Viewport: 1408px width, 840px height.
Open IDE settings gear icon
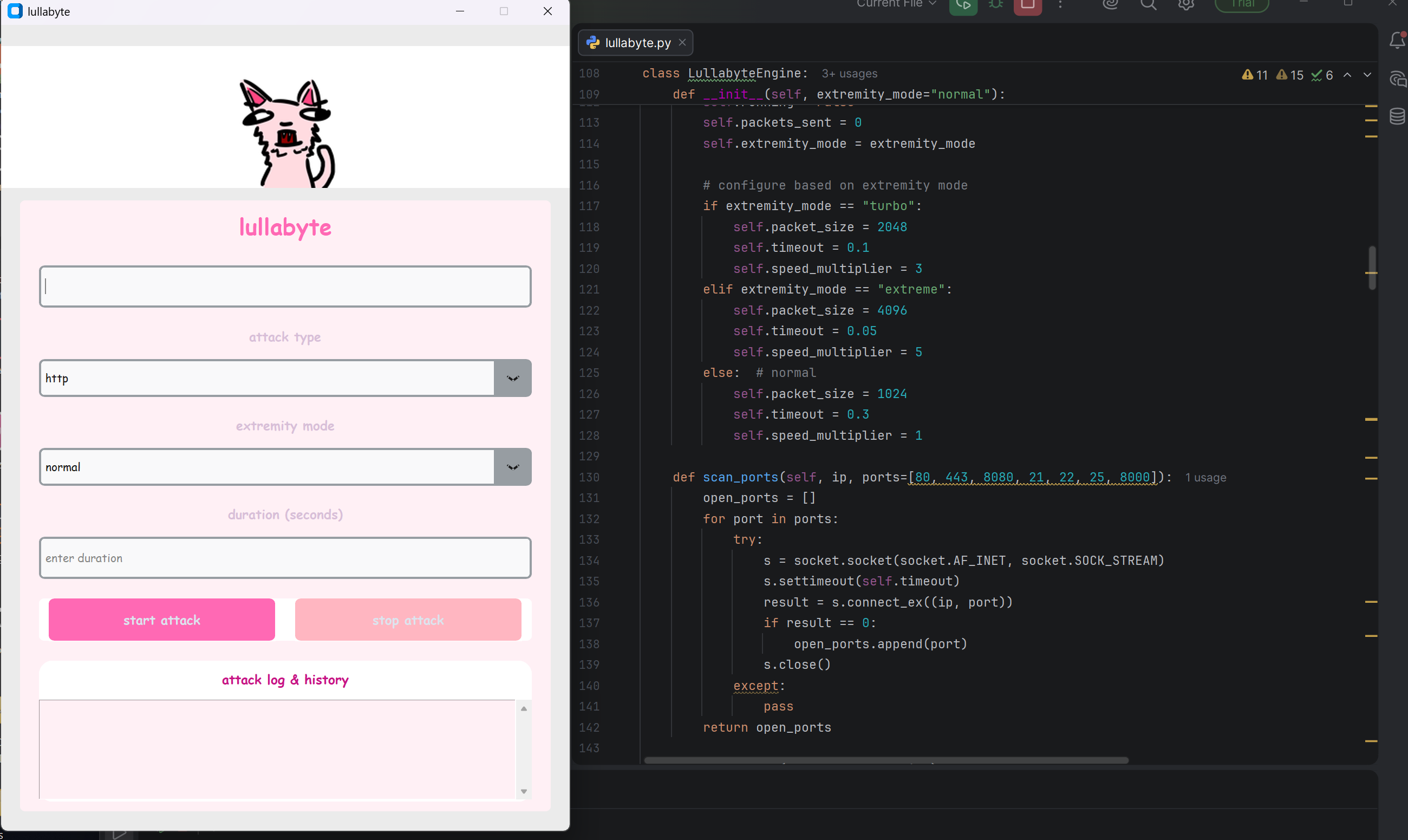click(1185, 4)
